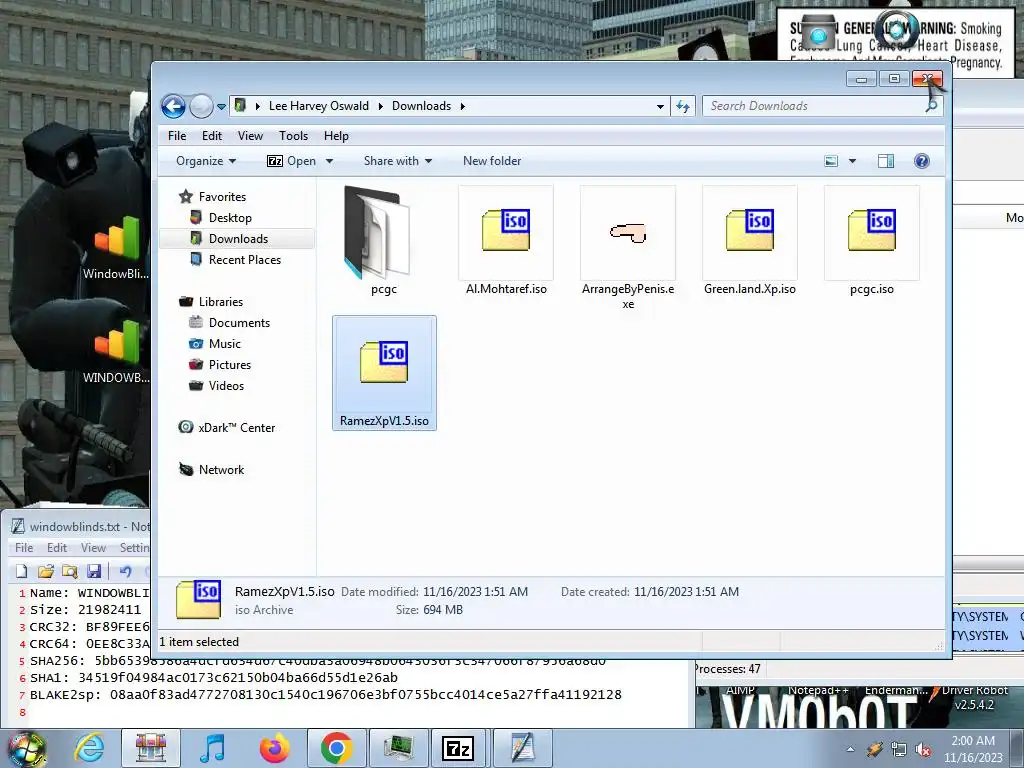Open recent pages dropdown next to forward arrow
This screenshot has height=768, width=1024.
coord(221,106)
